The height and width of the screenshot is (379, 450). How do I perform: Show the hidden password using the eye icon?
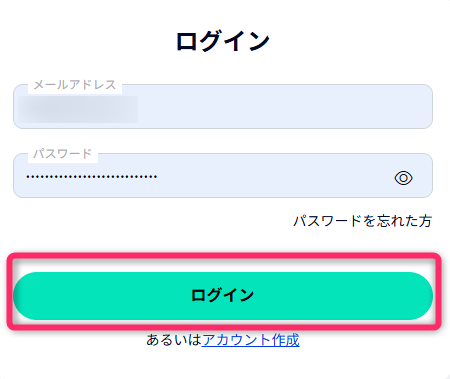[403, 178]
